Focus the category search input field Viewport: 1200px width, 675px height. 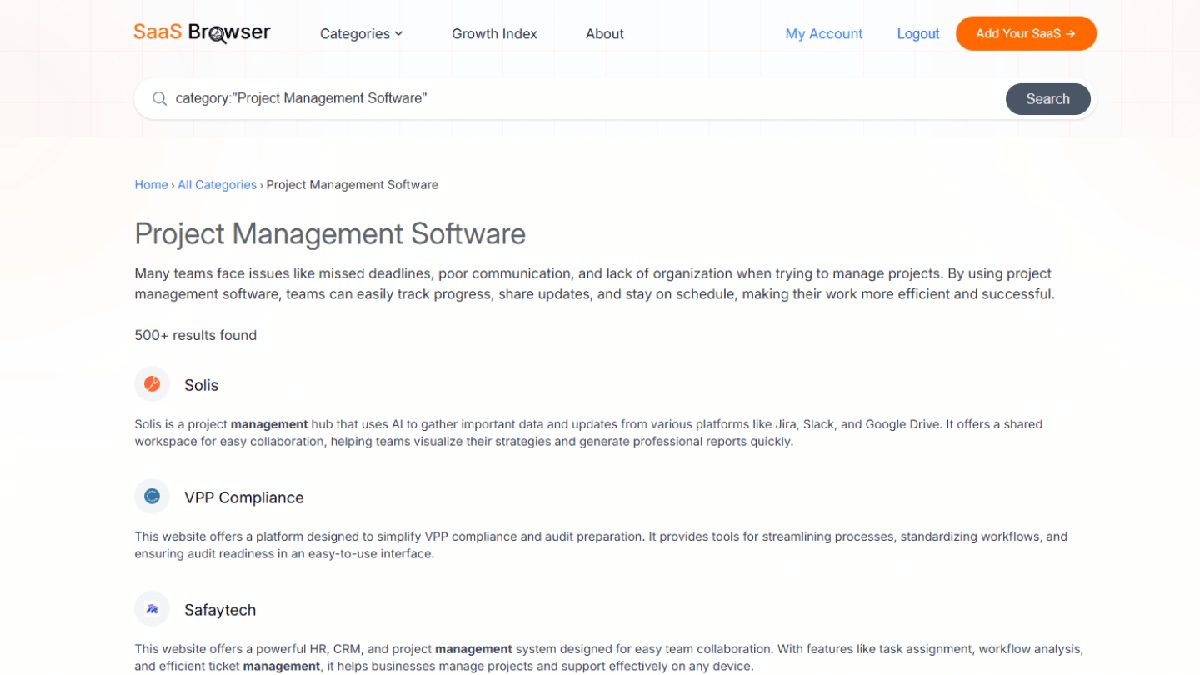pyautogui.click(x=580, y=98)
